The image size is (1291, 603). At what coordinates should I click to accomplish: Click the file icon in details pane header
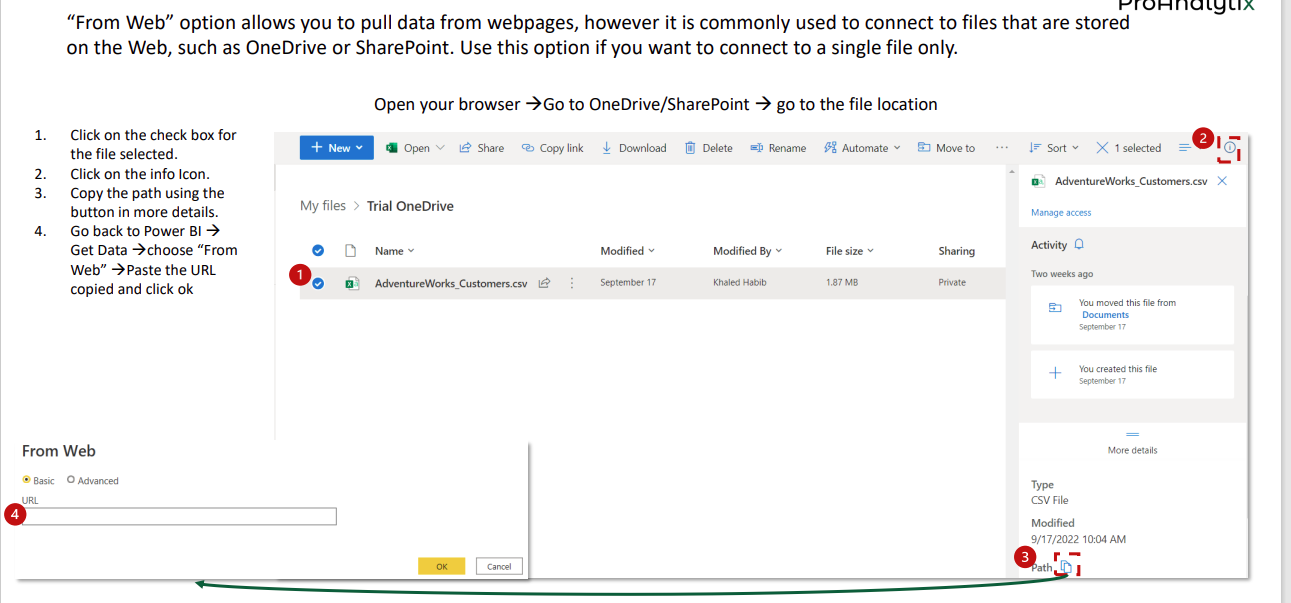[1038, 181]
